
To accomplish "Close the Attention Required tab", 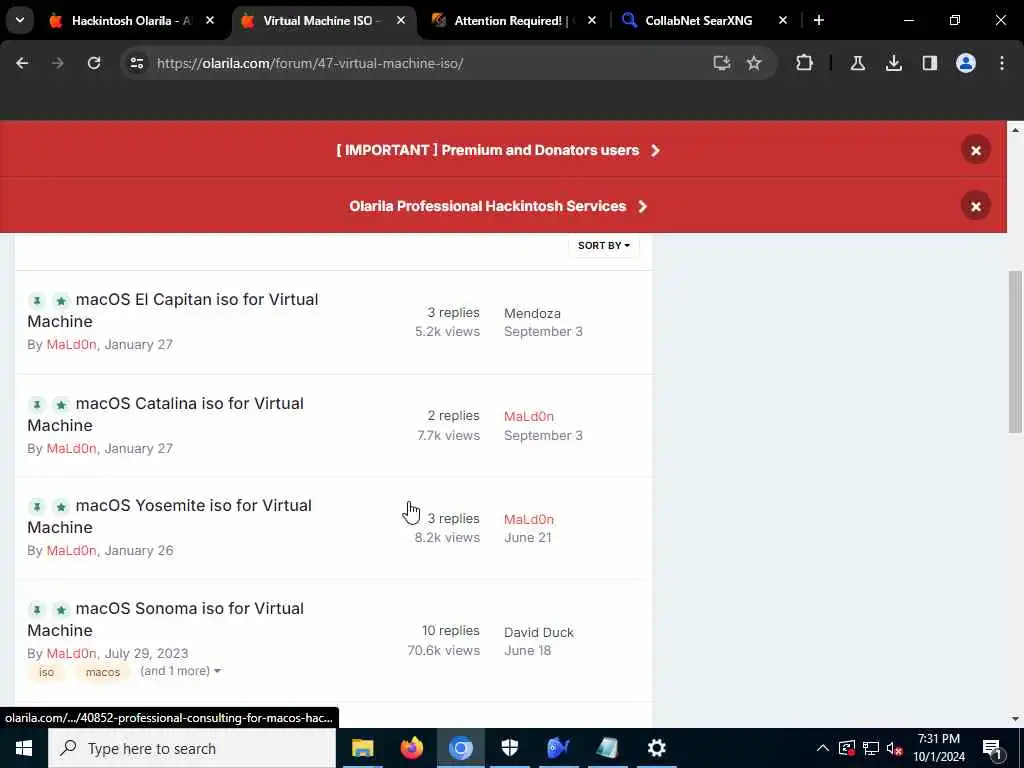I will (592, 21).
